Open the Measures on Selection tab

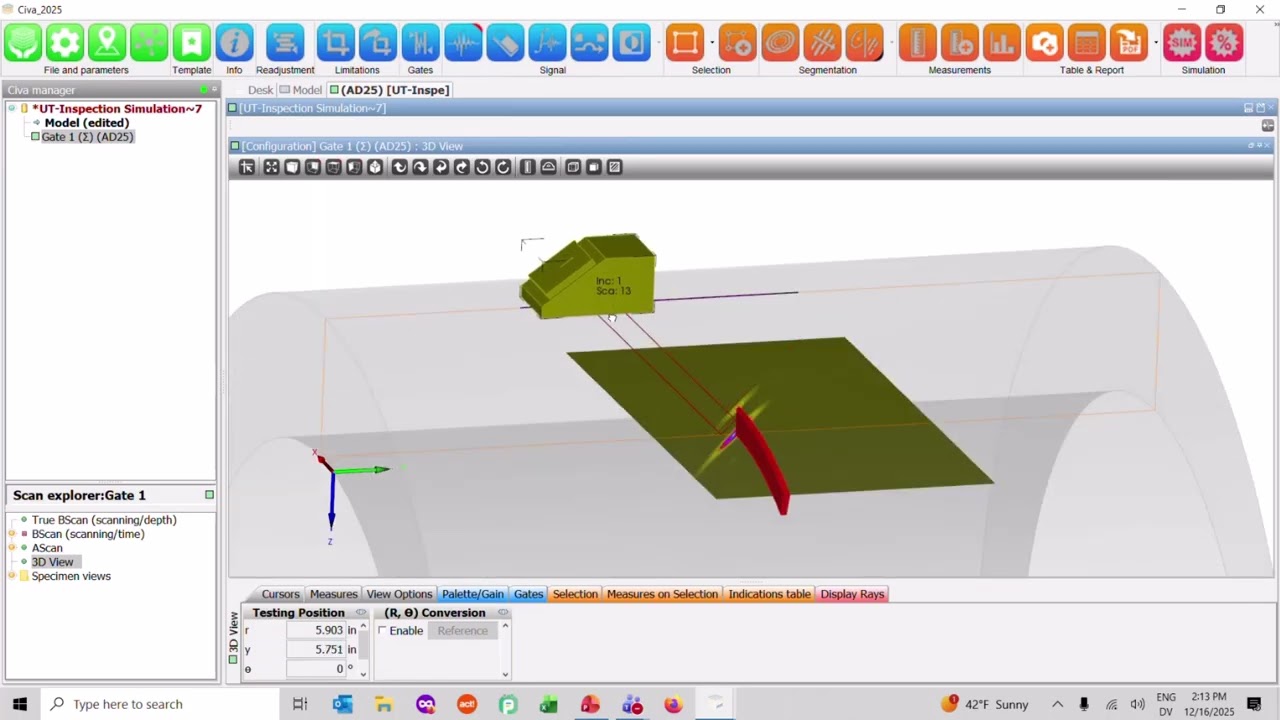(662, 594)
